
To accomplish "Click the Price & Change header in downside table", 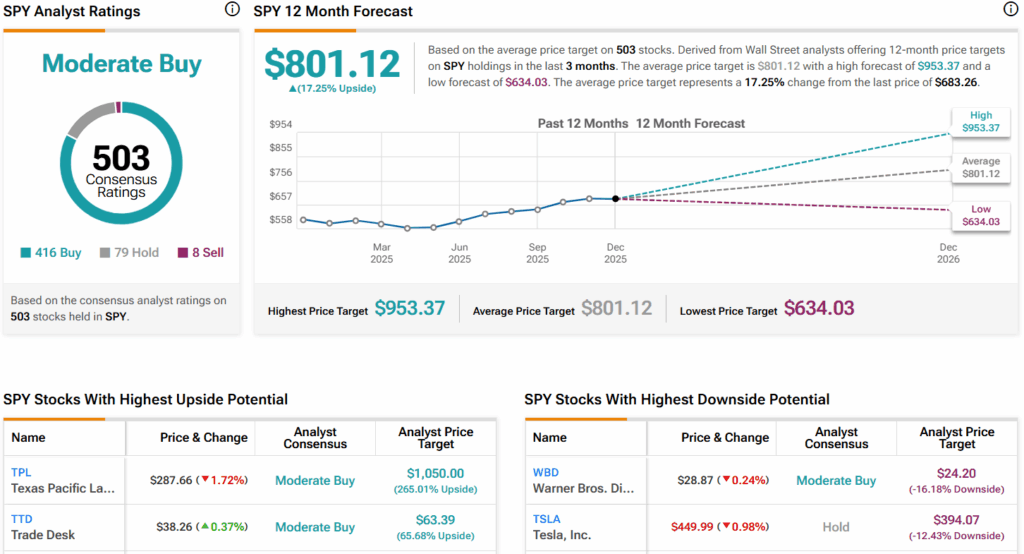I will [724, 438].
